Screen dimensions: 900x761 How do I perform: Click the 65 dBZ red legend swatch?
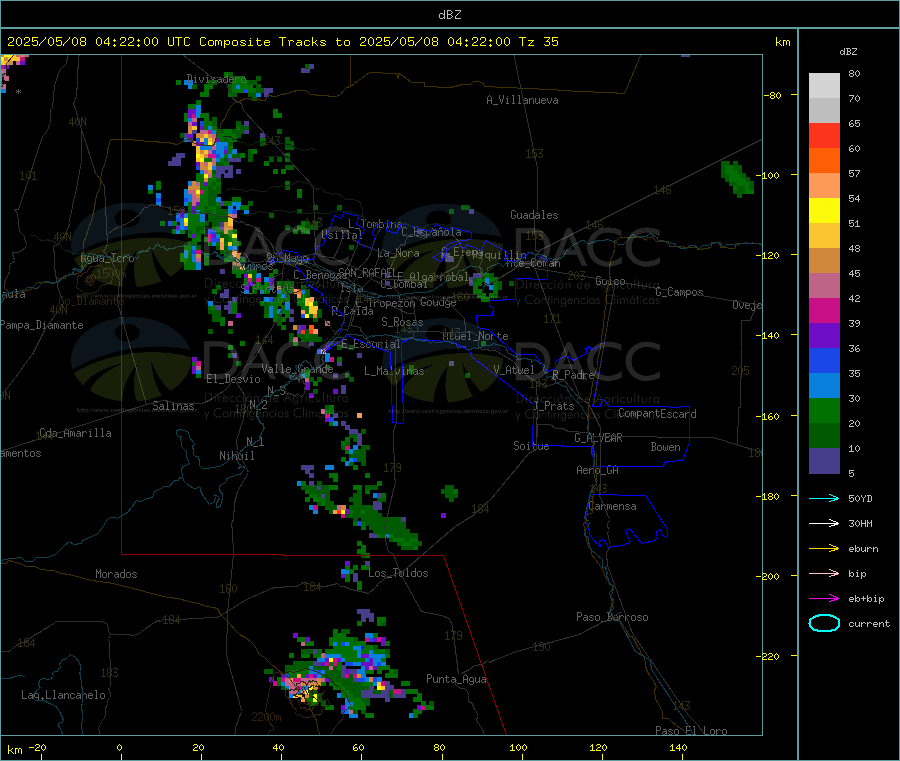824,135
